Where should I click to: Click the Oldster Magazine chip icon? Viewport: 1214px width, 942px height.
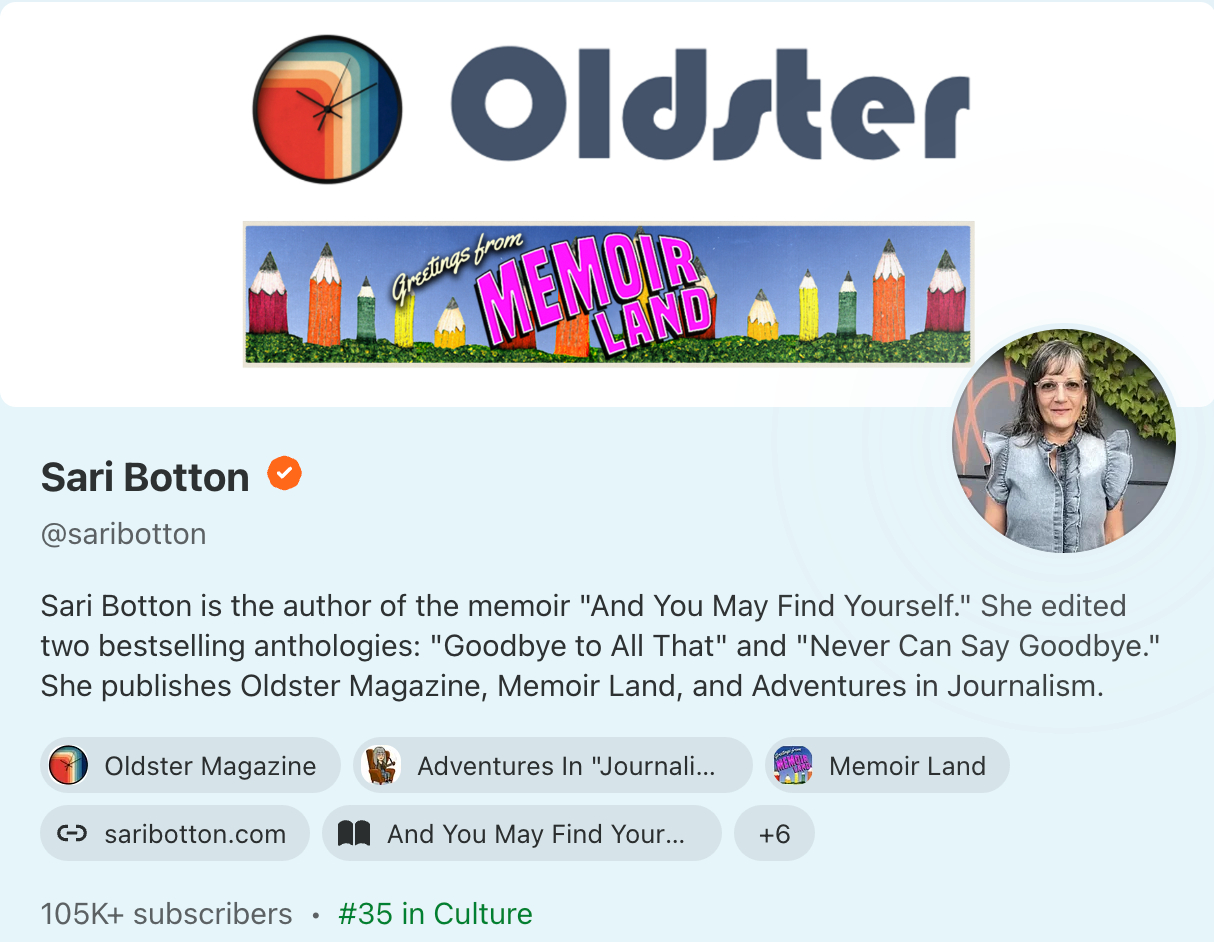tap(69, 766)
